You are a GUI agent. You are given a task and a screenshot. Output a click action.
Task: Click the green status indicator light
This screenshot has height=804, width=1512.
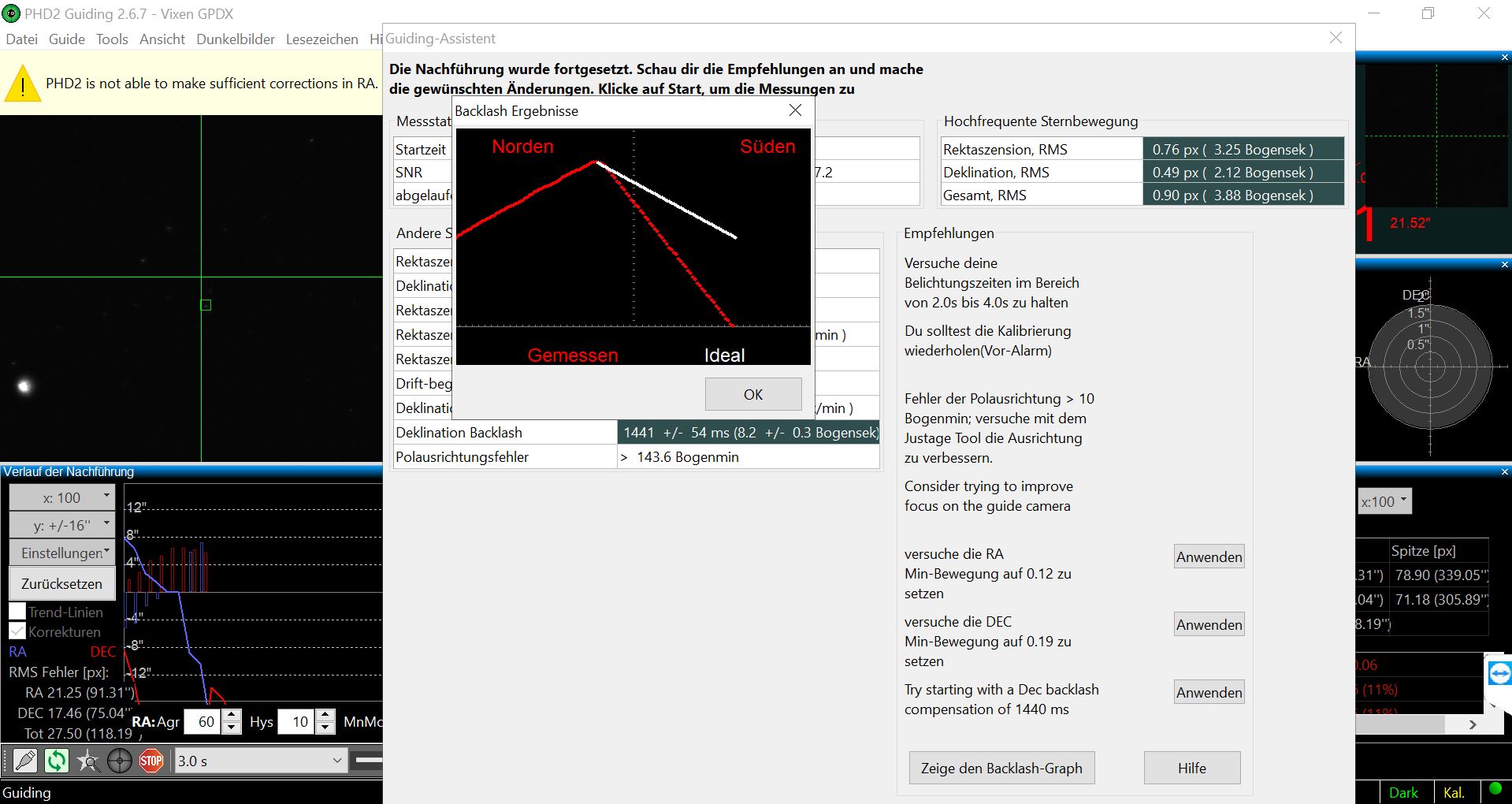click(x=1495, y=790)
